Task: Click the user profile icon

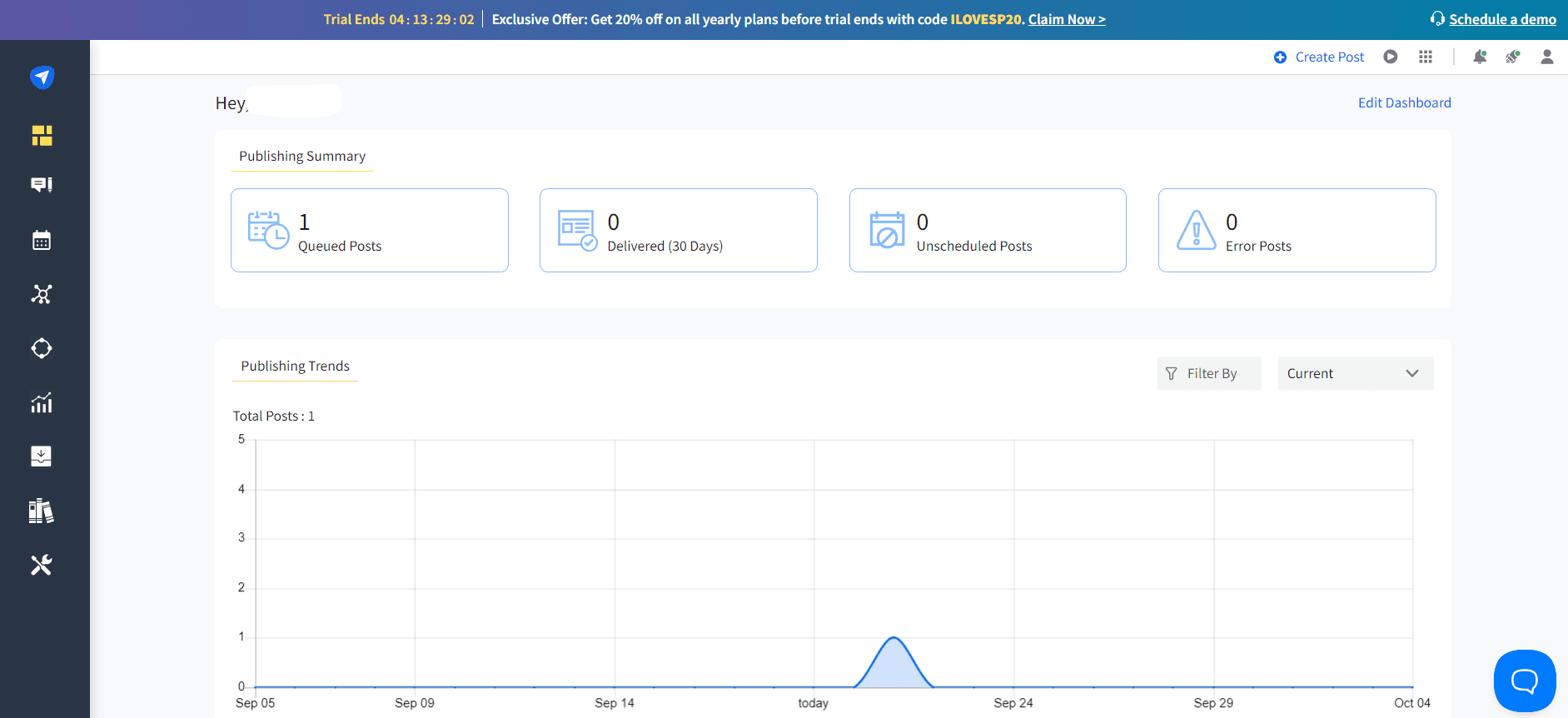Action: [x=1546, y=57]
